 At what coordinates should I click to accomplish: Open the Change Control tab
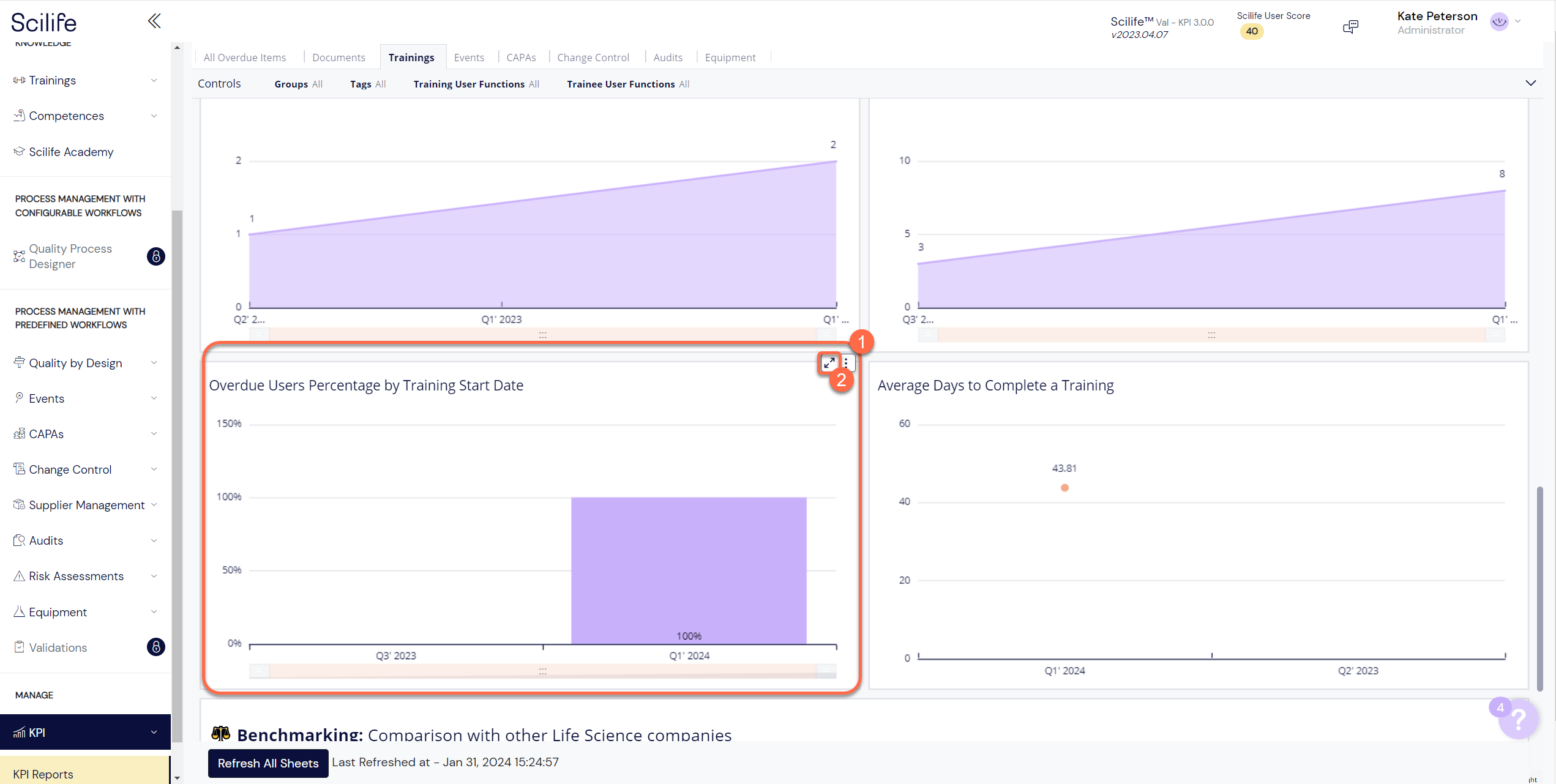click(593, 57)
